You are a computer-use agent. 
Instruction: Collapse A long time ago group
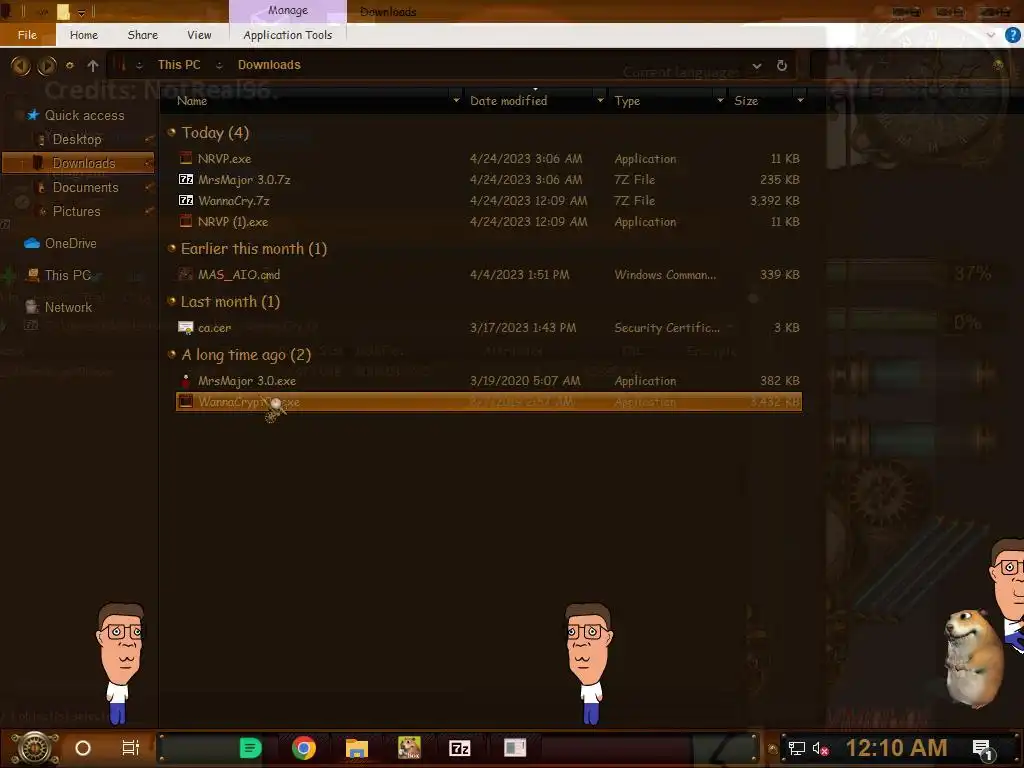pos(172,355)
